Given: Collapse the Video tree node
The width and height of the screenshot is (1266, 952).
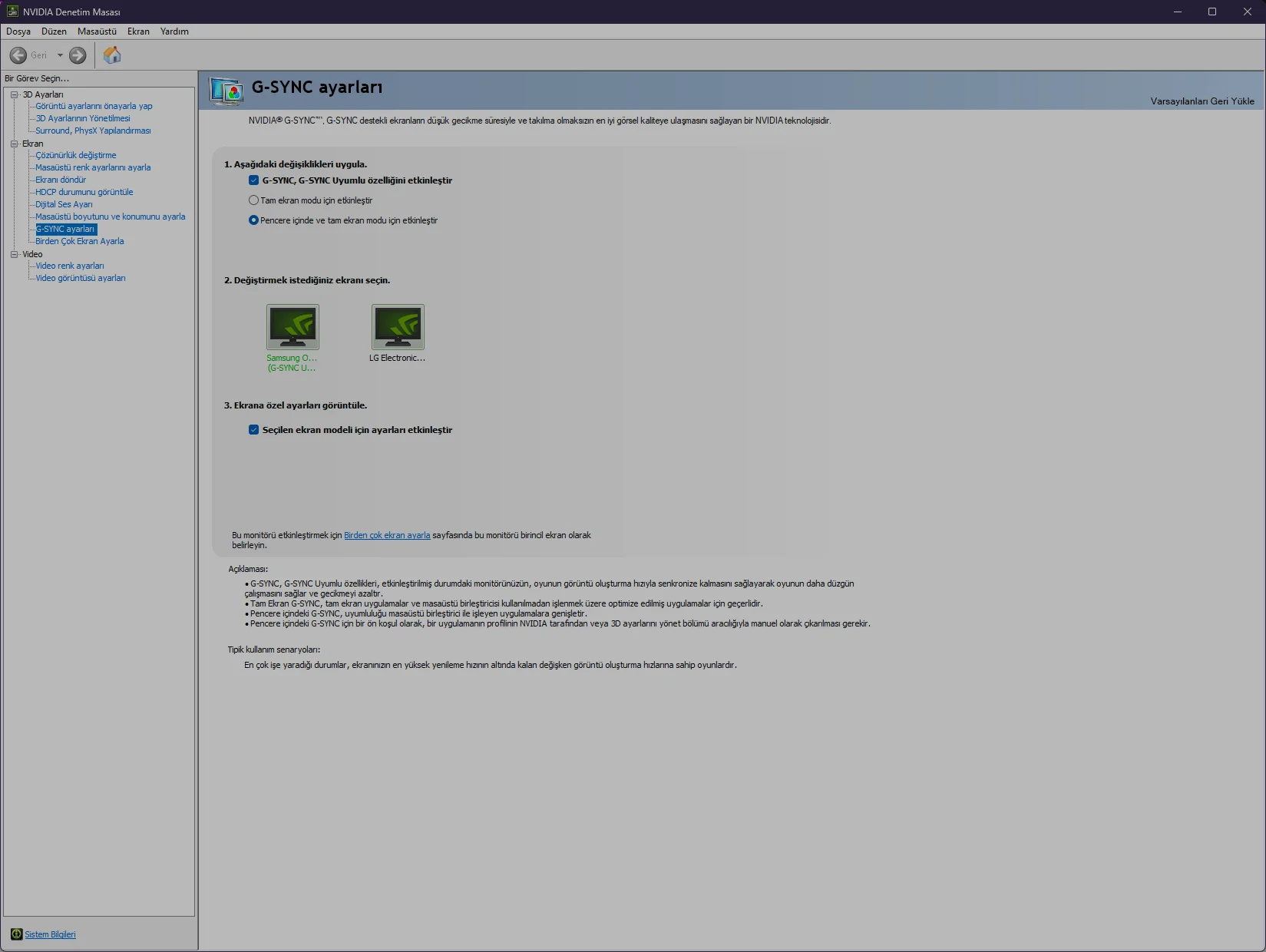Looking at the screenshot, I should point(14,254).
